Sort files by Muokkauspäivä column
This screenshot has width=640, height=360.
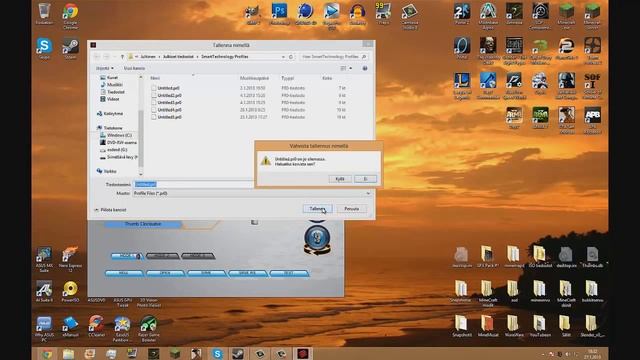click(254, 78)
